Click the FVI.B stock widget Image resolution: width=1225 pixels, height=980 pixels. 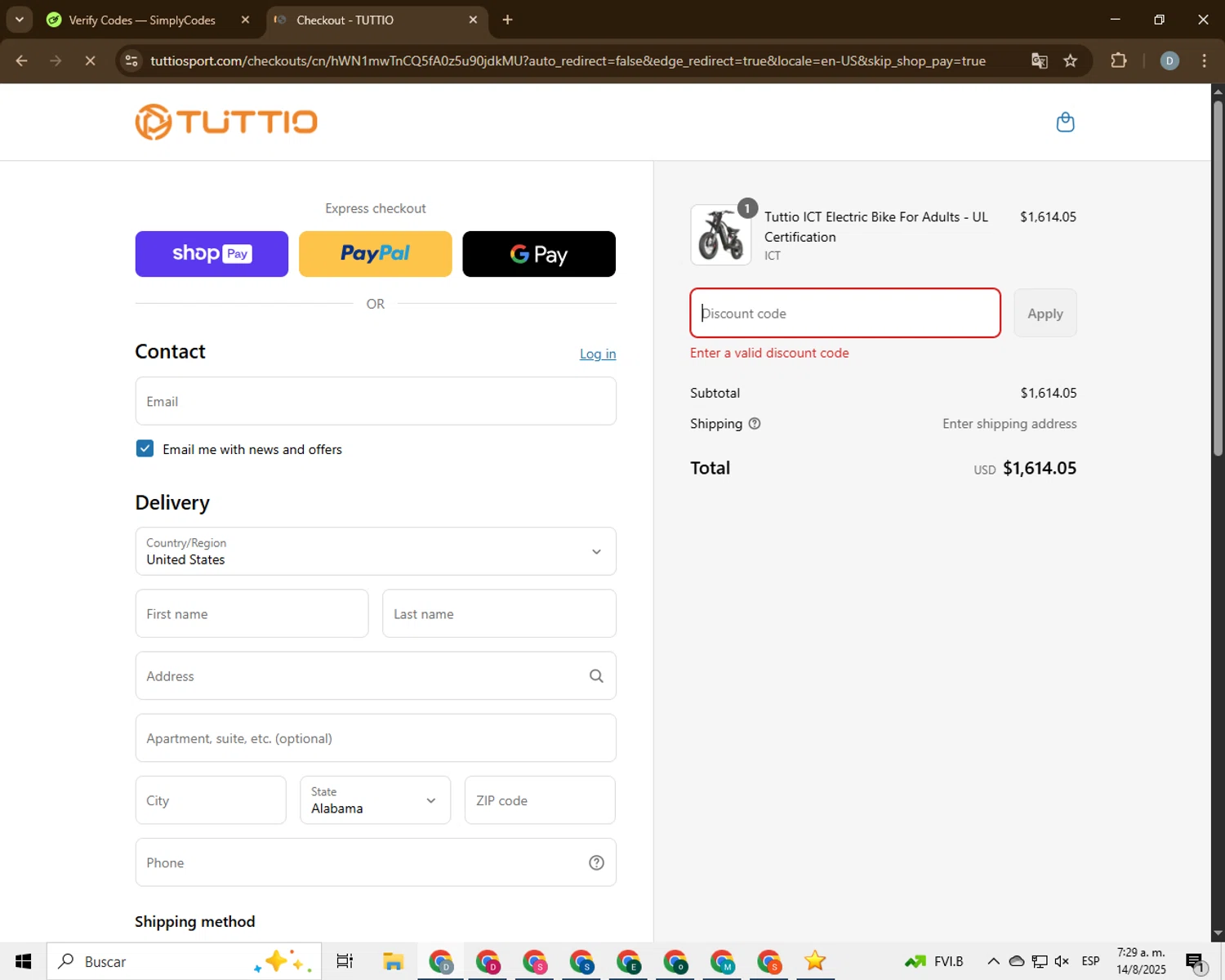click(934, 961)
